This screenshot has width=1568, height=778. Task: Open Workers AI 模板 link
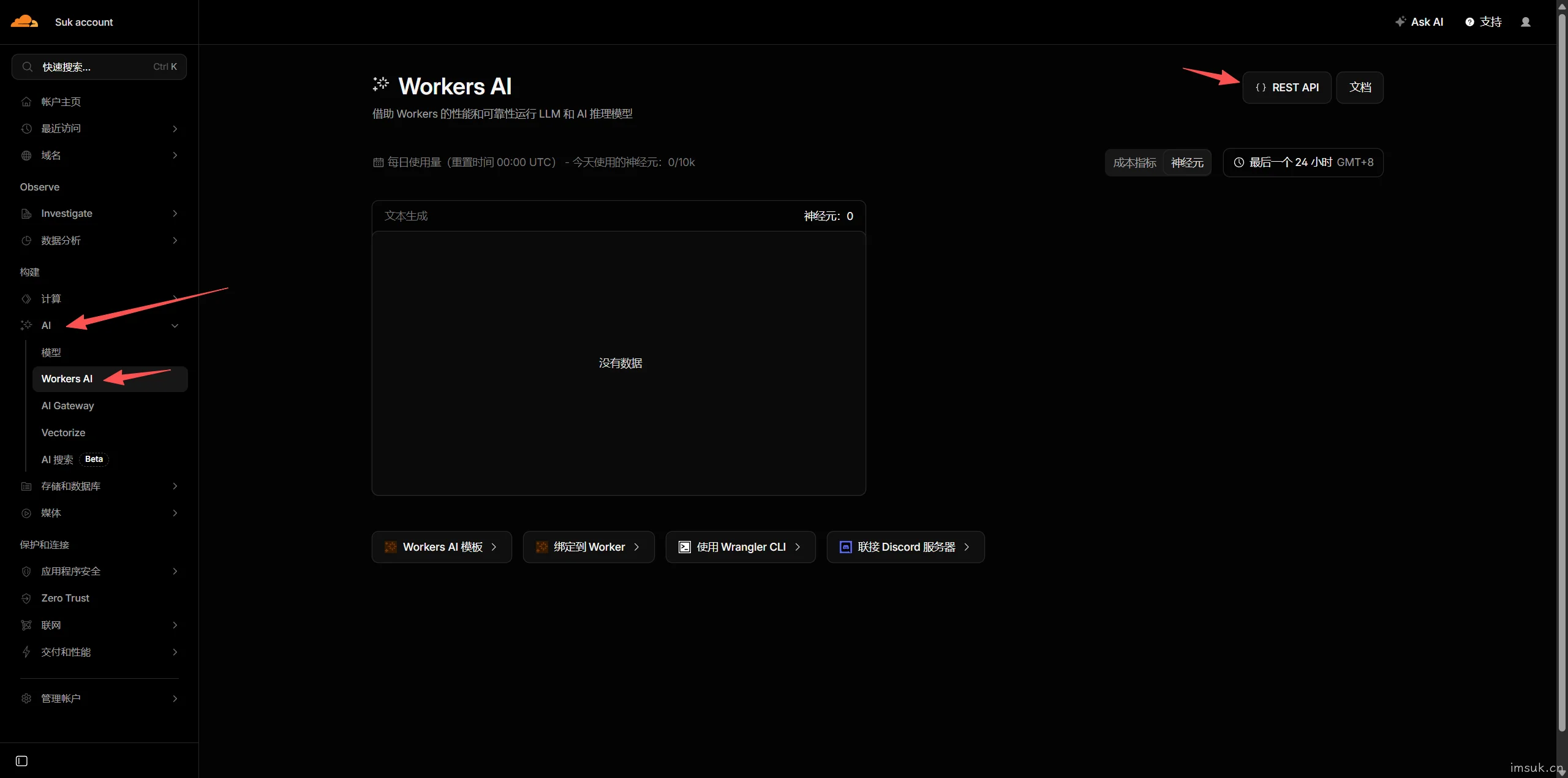tap(442, 547)
